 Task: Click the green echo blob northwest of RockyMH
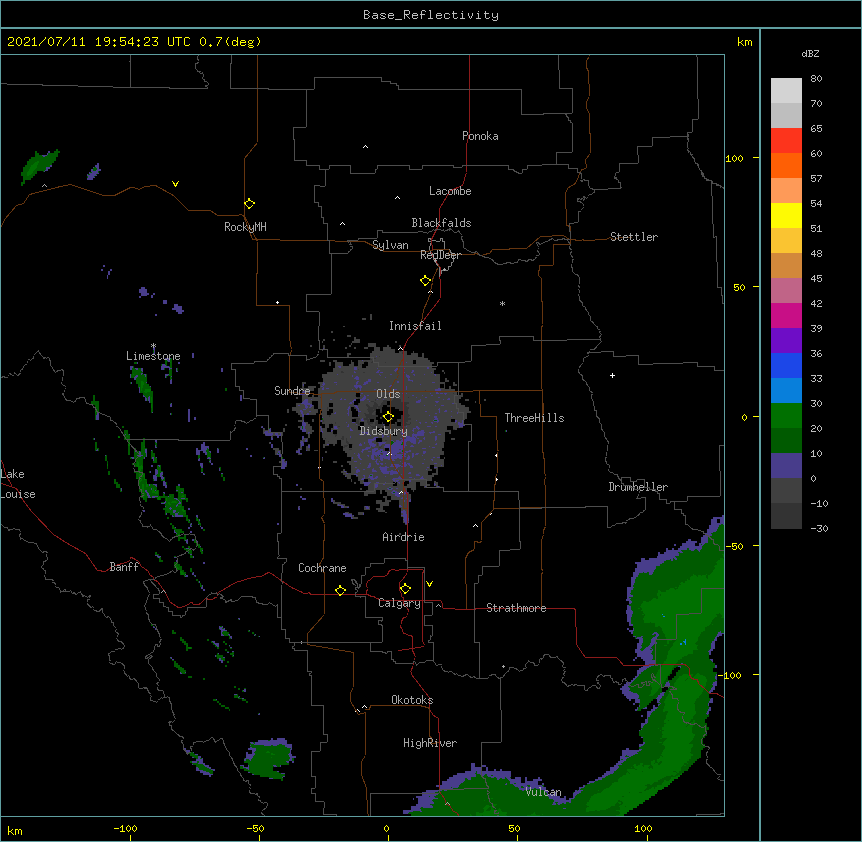click(39, 165)
